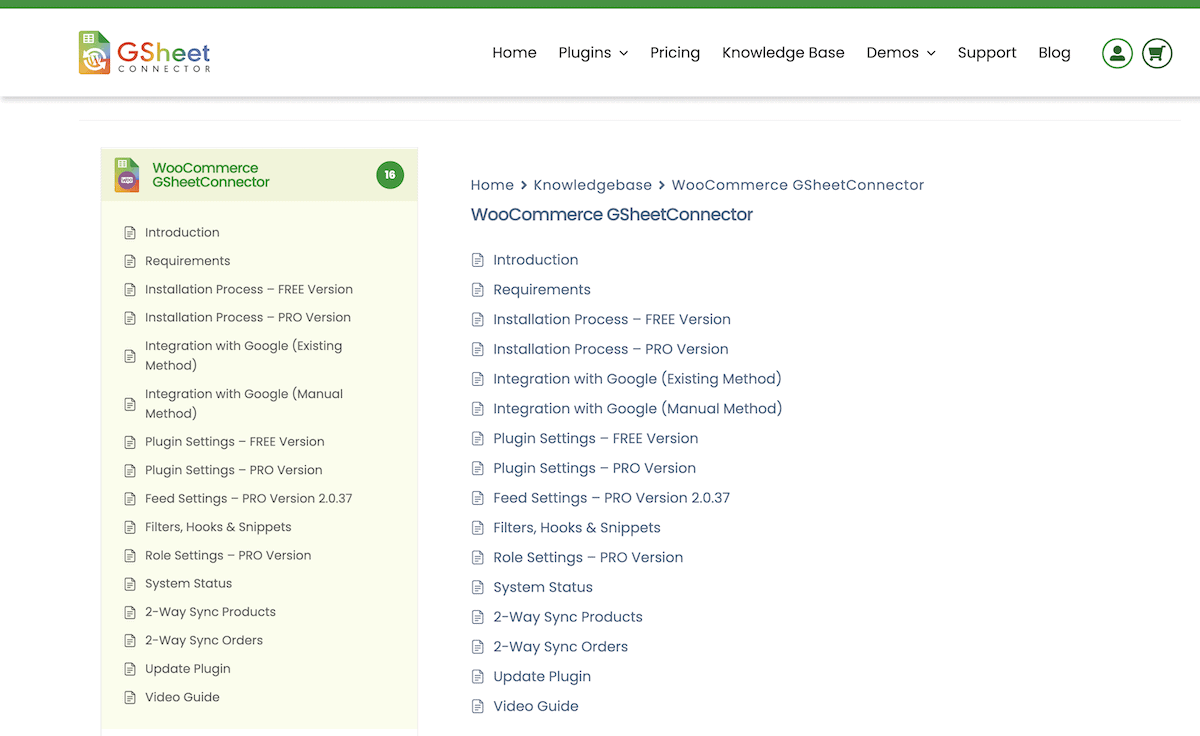Click document icon beside sidebar 2-Way Sync Orders
The width and height of the screenshot is (1200, 736).
point(129,641)
